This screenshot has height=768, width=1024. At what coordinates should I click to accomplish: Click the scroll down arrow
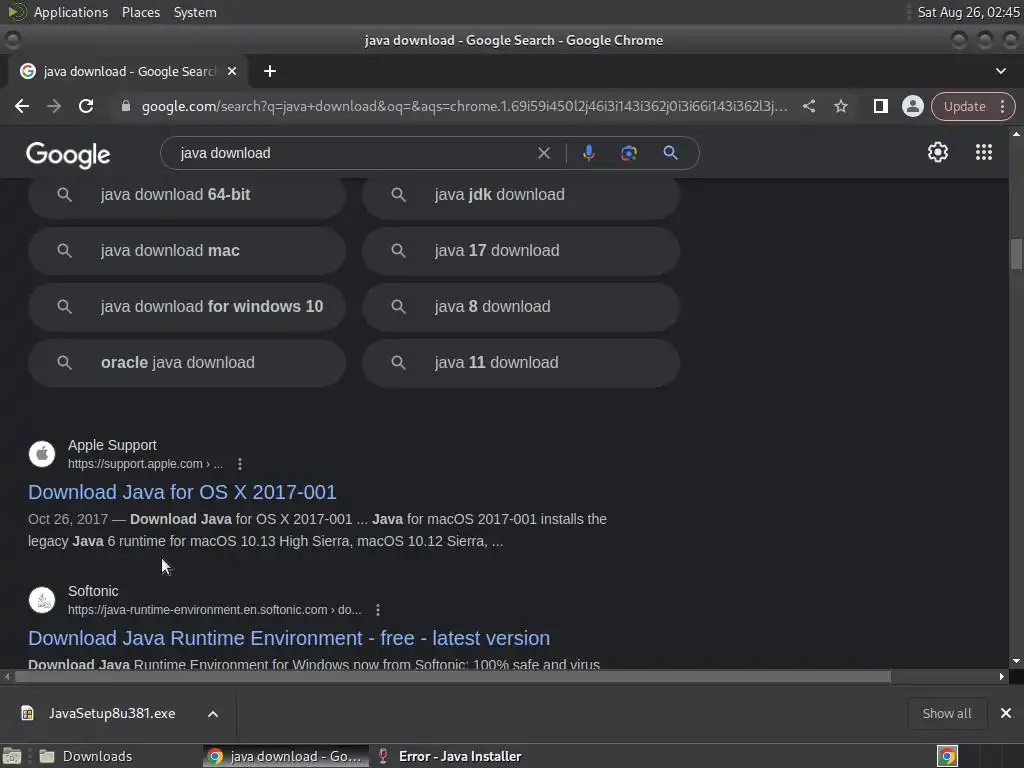point(1016,661)
